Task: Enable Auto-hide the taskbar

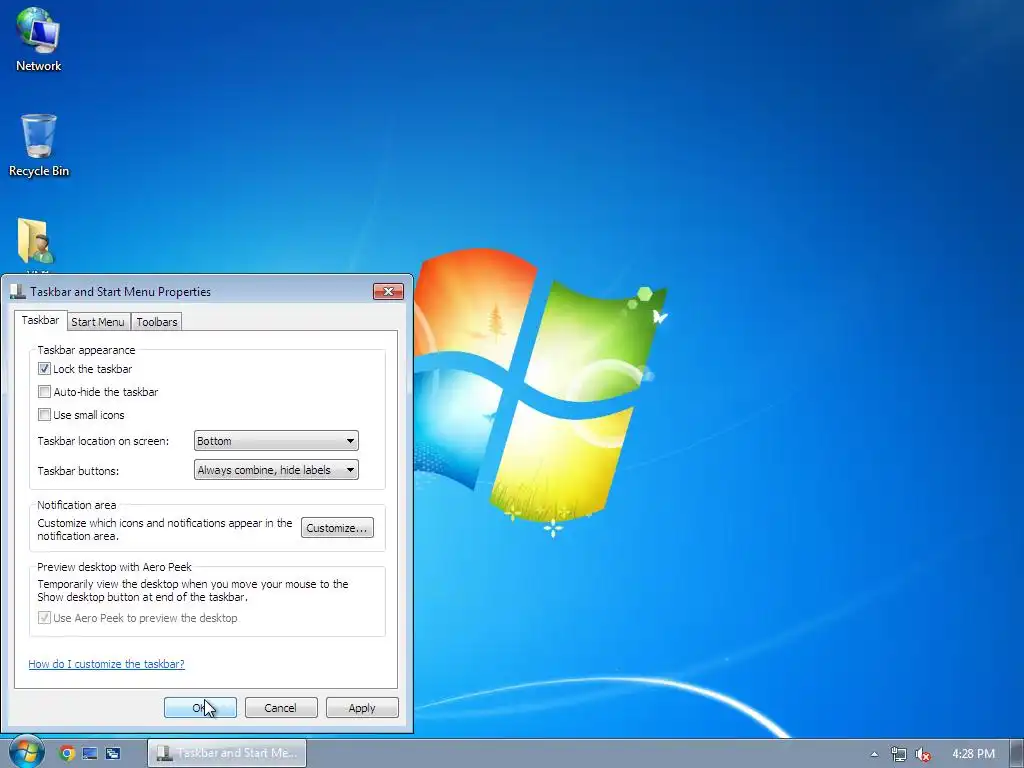Action: [x=44, y=392]
